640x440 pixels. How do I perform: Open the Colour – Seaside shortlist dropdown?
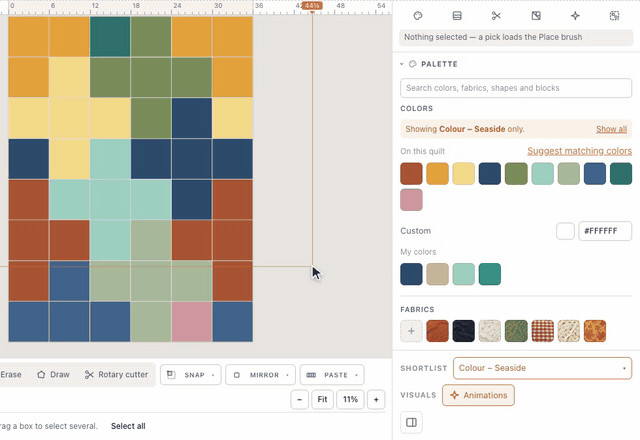542,368
